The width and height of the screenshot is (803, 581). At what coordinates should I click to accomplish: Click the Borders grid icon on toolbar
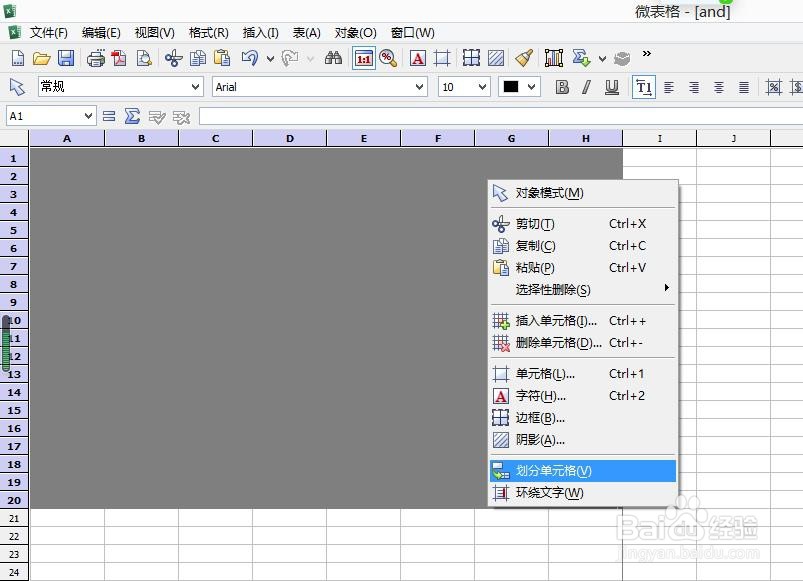[x=470, y=58]
